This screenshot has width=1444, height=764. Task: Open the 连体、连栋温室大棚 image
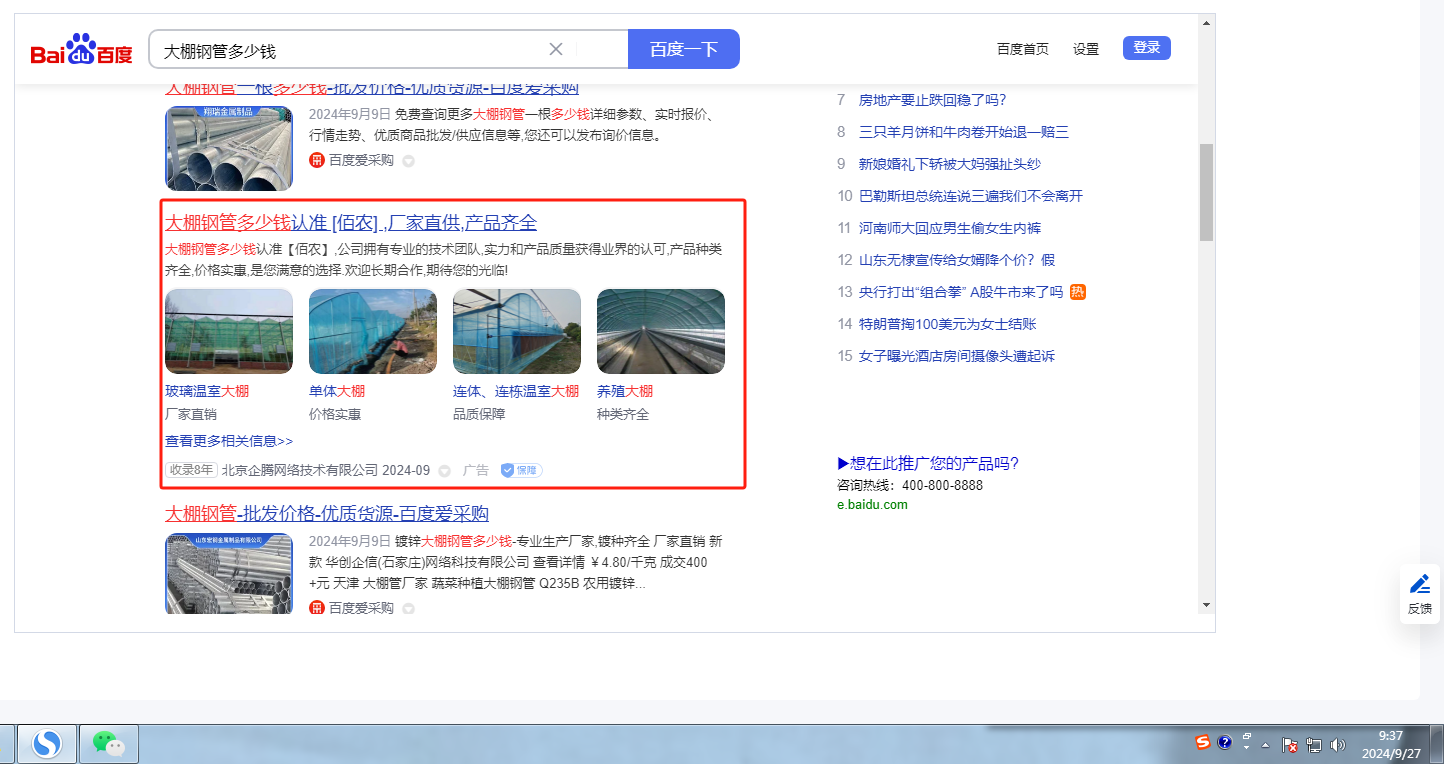click(517, 332)
